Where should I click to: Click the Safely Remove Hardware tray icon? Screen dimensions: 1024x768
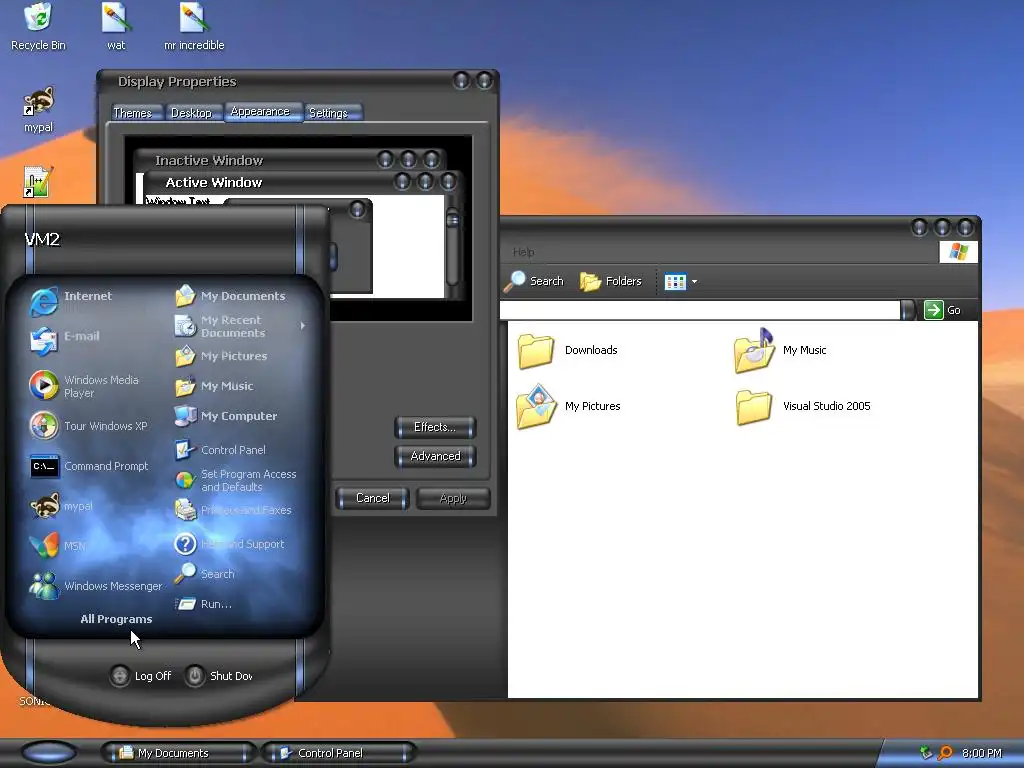(x=925, y=753)
